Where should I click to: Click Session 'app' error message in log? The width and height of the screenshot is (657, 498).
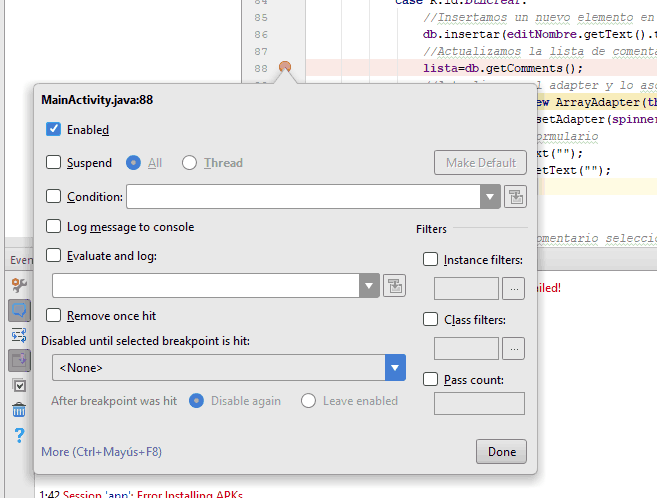pyautogui.click(x=153, y=494)
